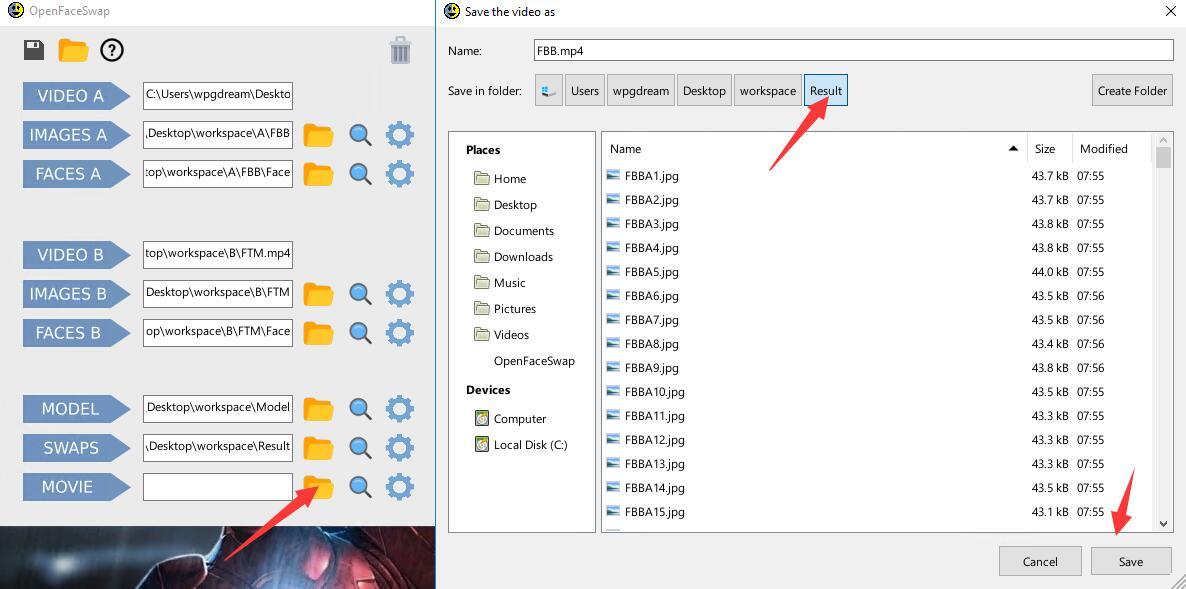This screenshot has height=589, width=1186.
Task: Open settings gear for MODEL
Action: coord(399,409)
